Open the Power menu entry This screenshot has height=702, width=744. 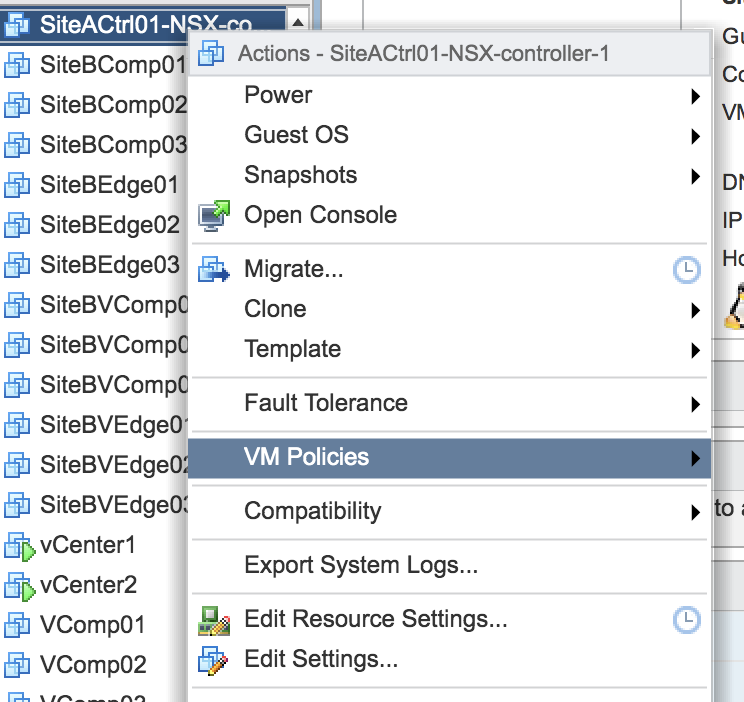[449, 95]
